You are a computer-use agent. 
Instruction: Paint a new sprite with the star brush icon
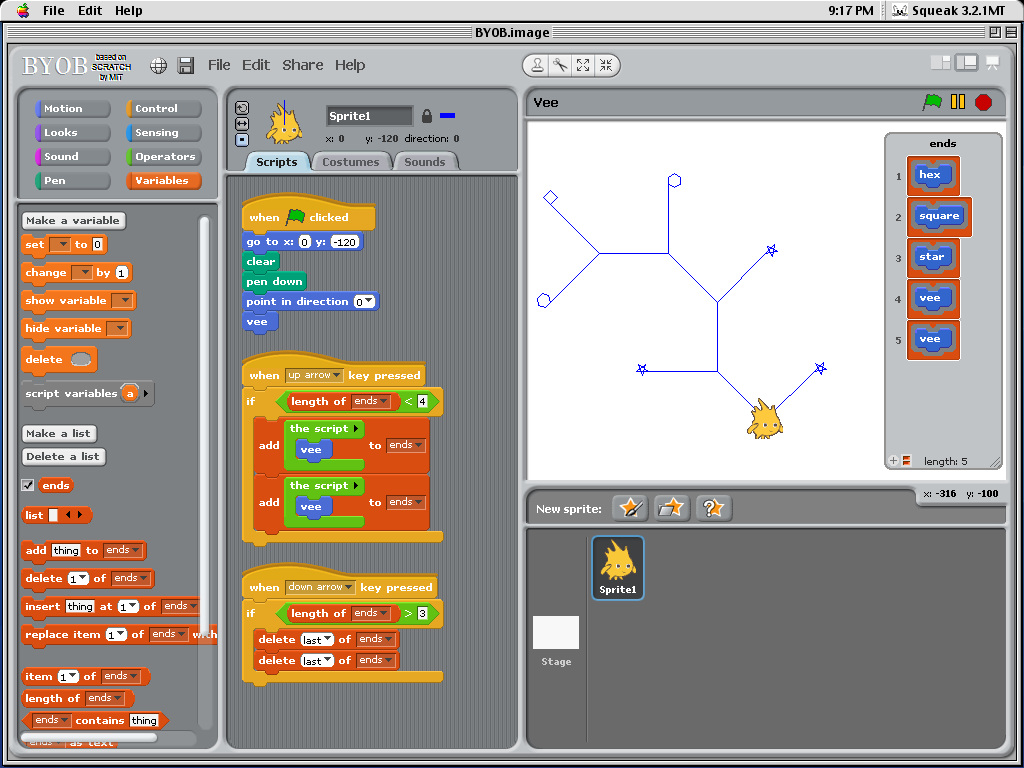pos(629,508)
